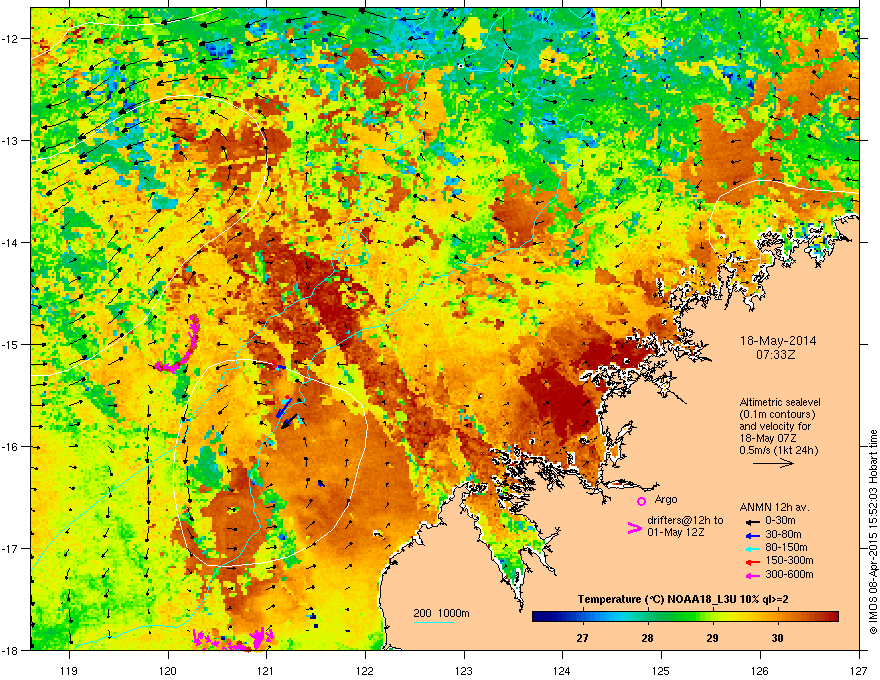Click the longitude axis label '123'

point(464,670)
